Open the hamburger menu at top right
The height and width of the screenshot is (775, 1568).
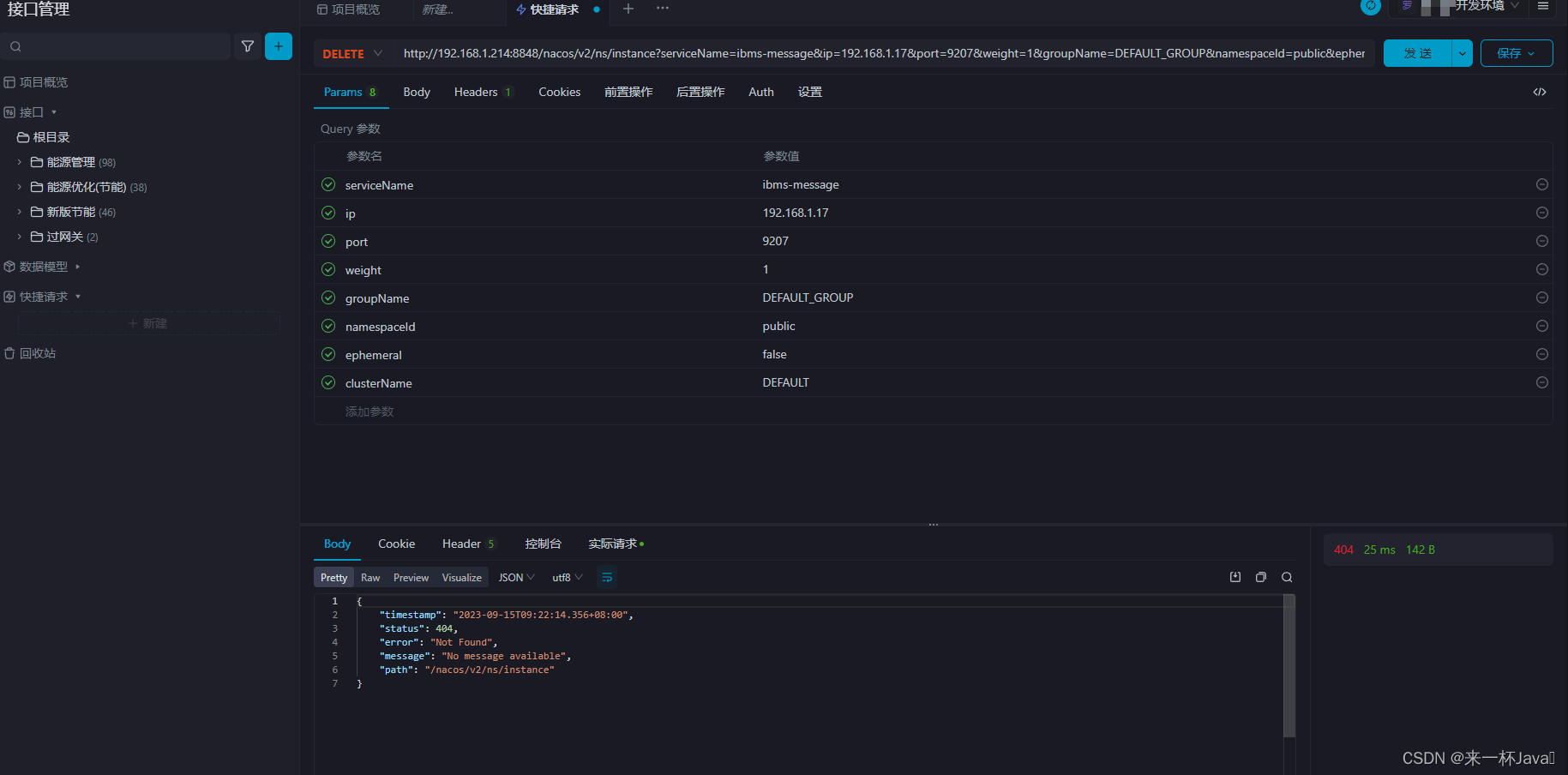point(1543,6)
